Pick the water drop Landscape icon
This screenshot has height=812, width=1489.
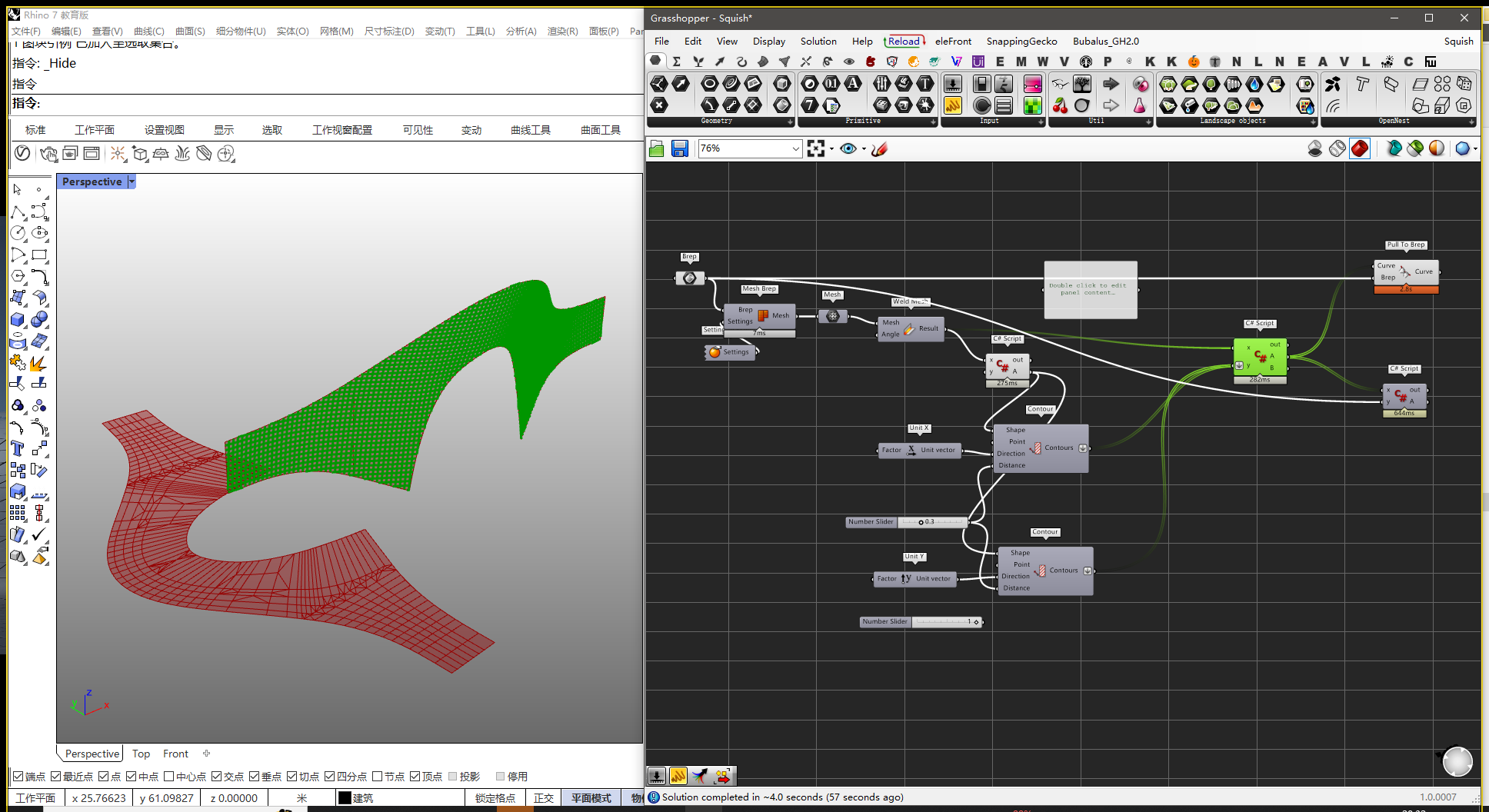[x=1254, y=84]
